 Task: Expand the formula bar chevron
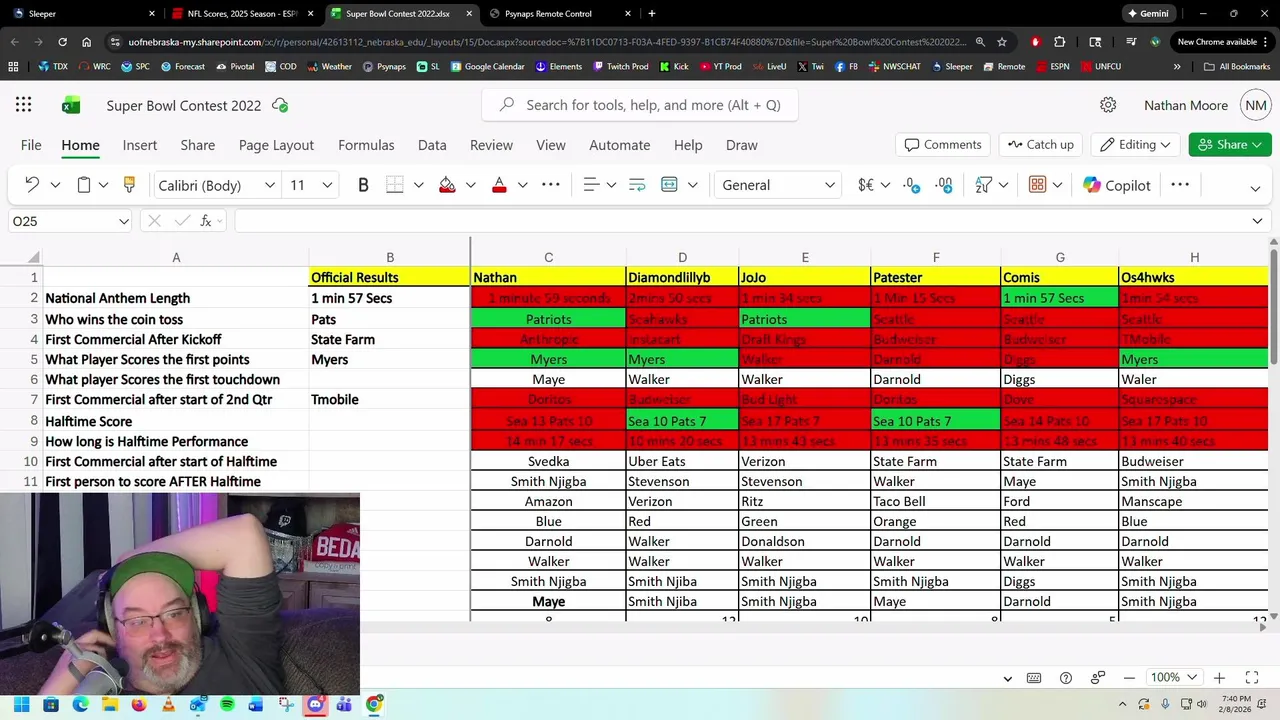point(1257,221)
